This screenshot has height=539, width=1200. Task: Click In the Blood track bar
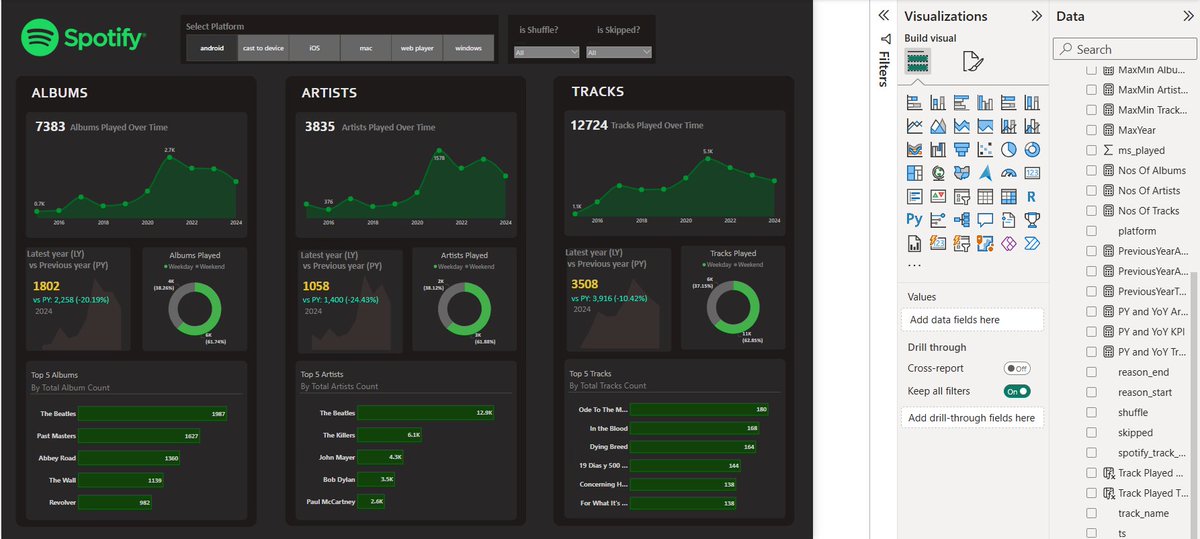[696, 428]
